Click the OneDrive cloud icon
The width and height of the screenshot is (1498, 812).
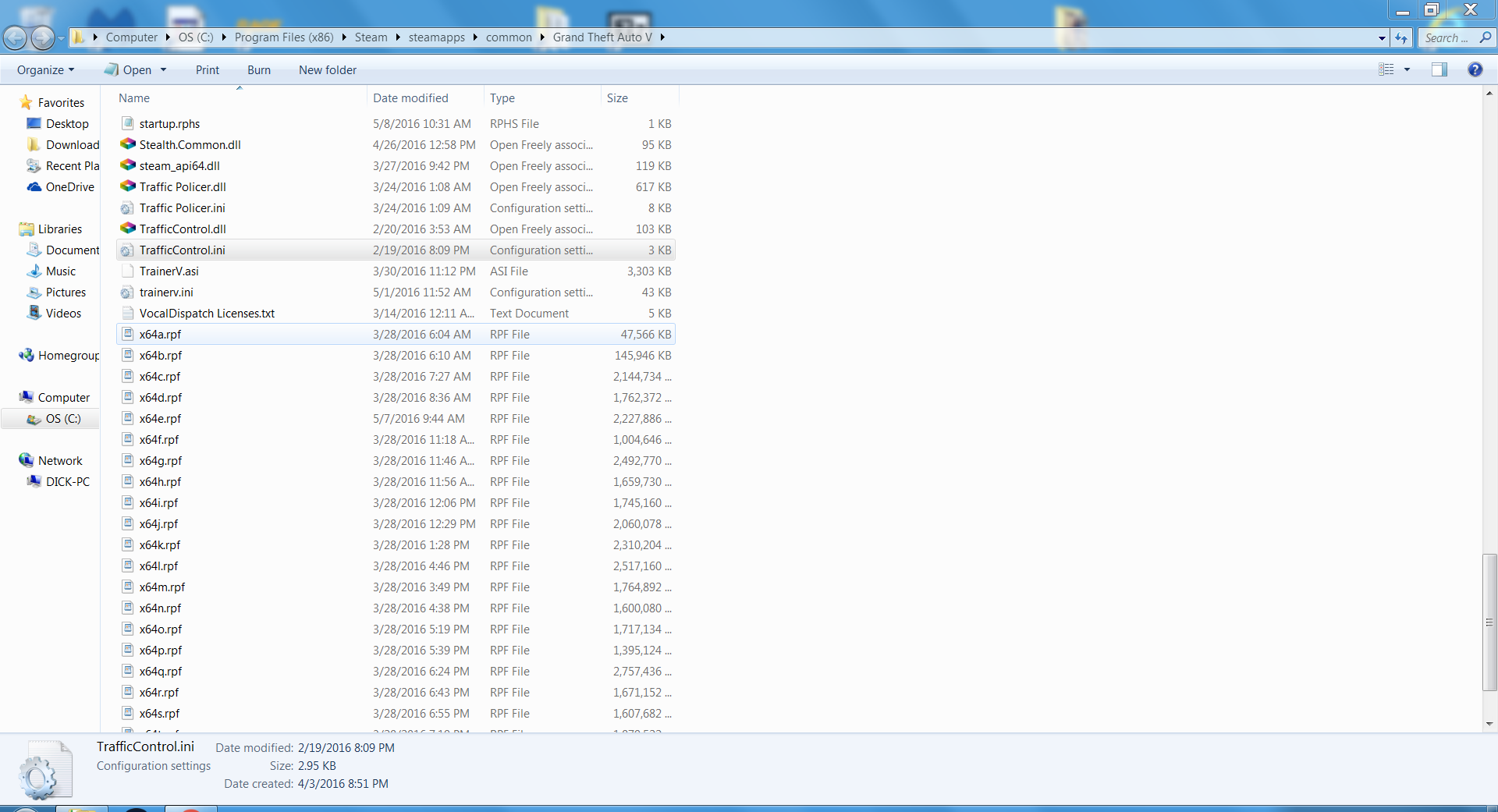point(34,186)
